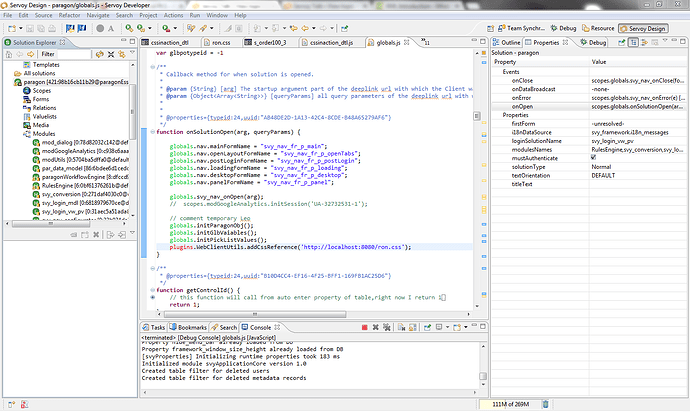Click the letter A font icon in toolbar

click(x=111, y=28)
